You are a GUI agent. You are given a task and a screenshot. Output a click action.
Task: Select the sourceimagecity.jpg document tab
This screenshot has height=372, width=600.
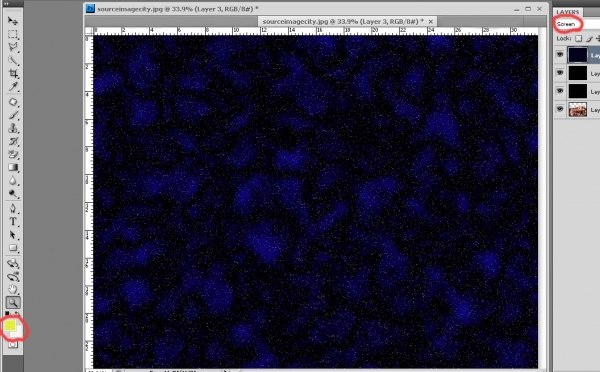tap(343, 21)
